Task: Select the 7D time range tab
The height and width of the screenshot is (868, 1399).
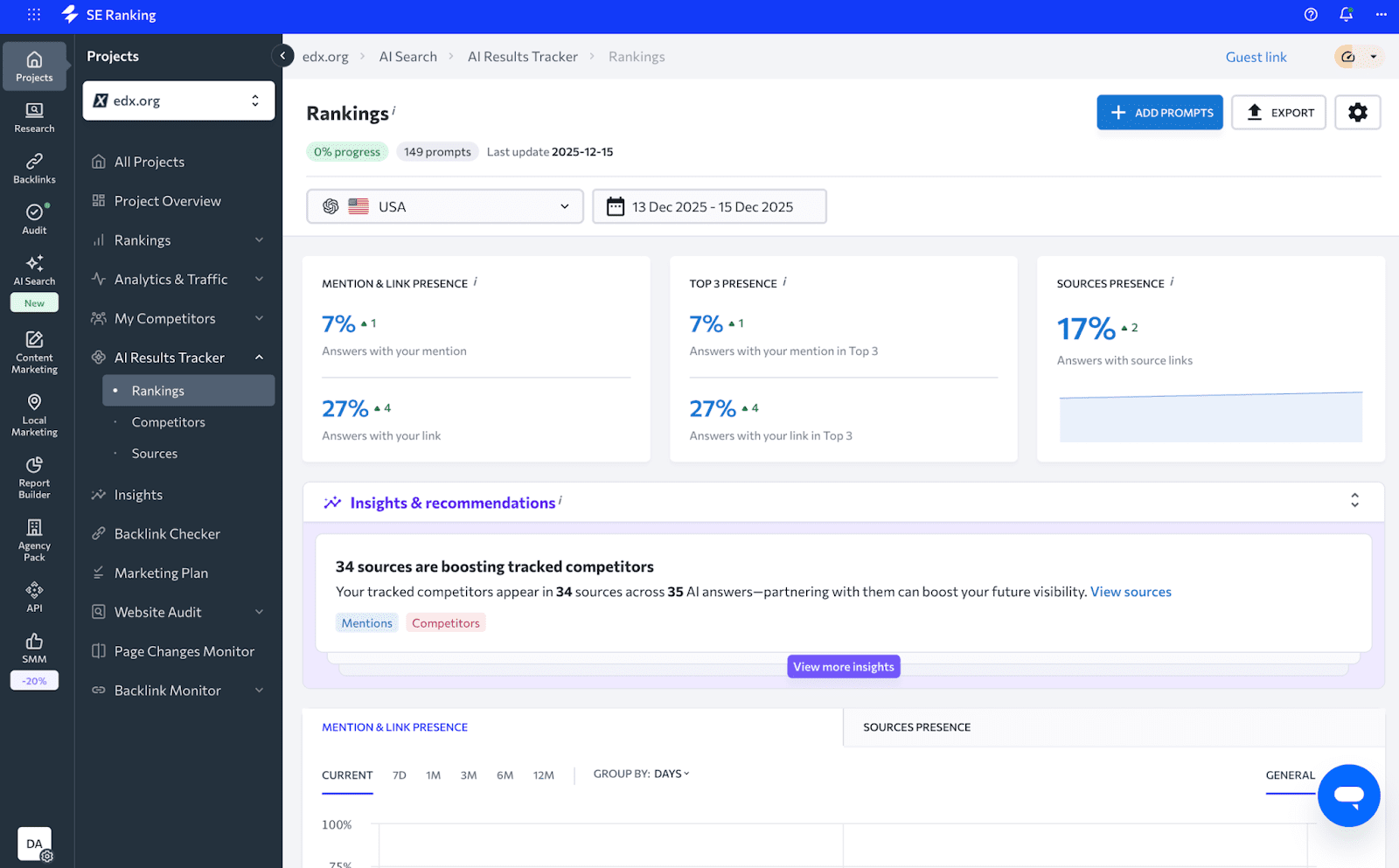Action: pos(399,774)
